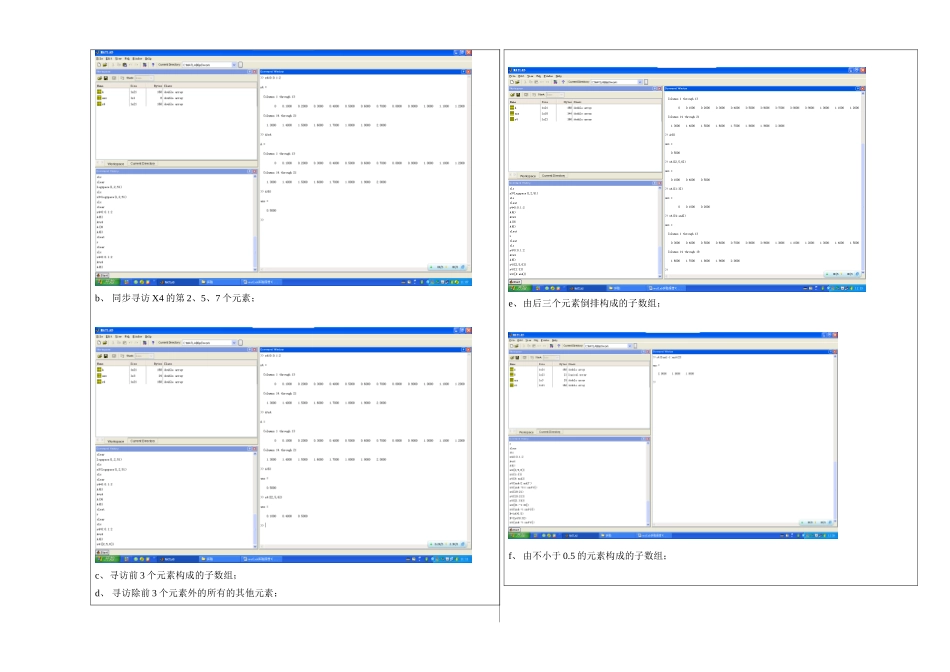Switch to Current Directory tab above caption e
The width and height of the screenshot is (950, 672).
[x=553, y=176]
